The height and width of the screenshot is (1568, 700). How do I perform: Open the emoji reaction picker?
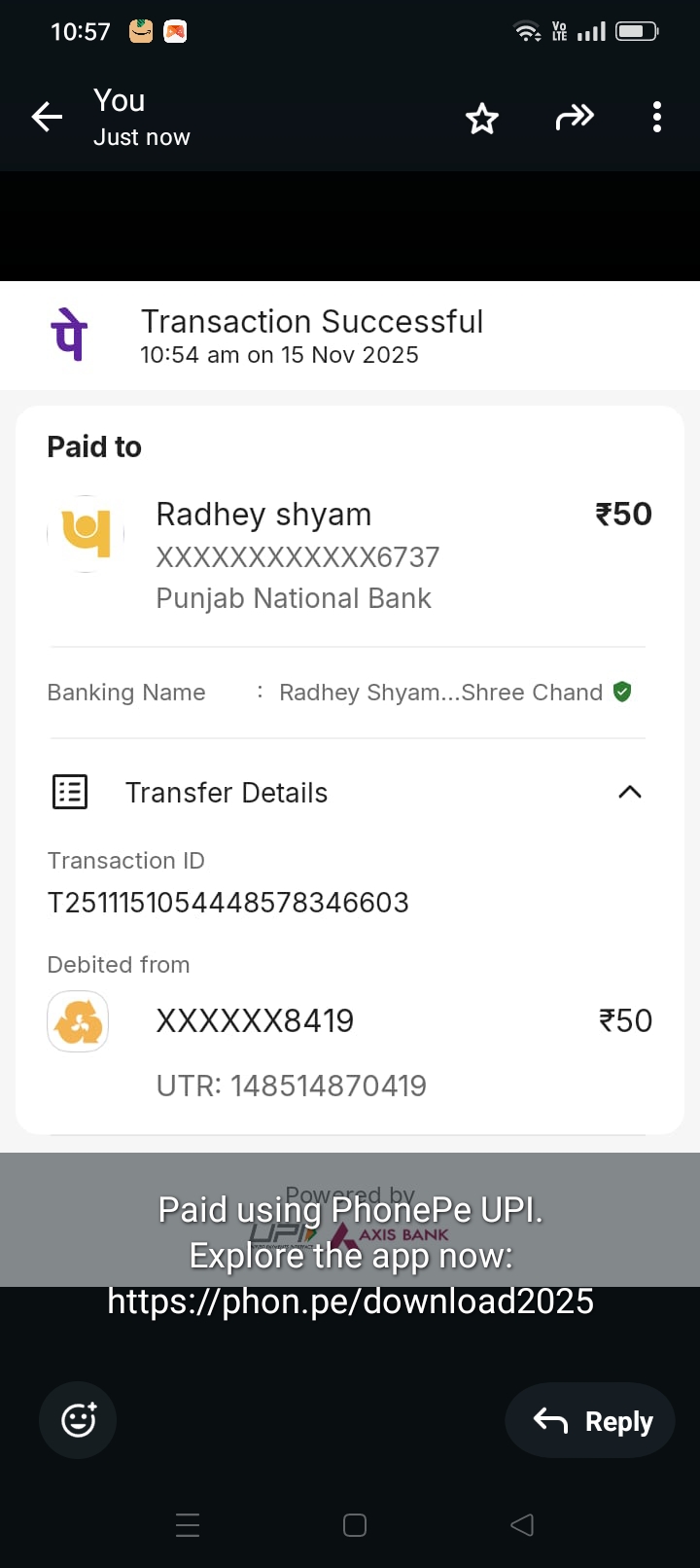pyautogui.click(x=78, y=1420)
